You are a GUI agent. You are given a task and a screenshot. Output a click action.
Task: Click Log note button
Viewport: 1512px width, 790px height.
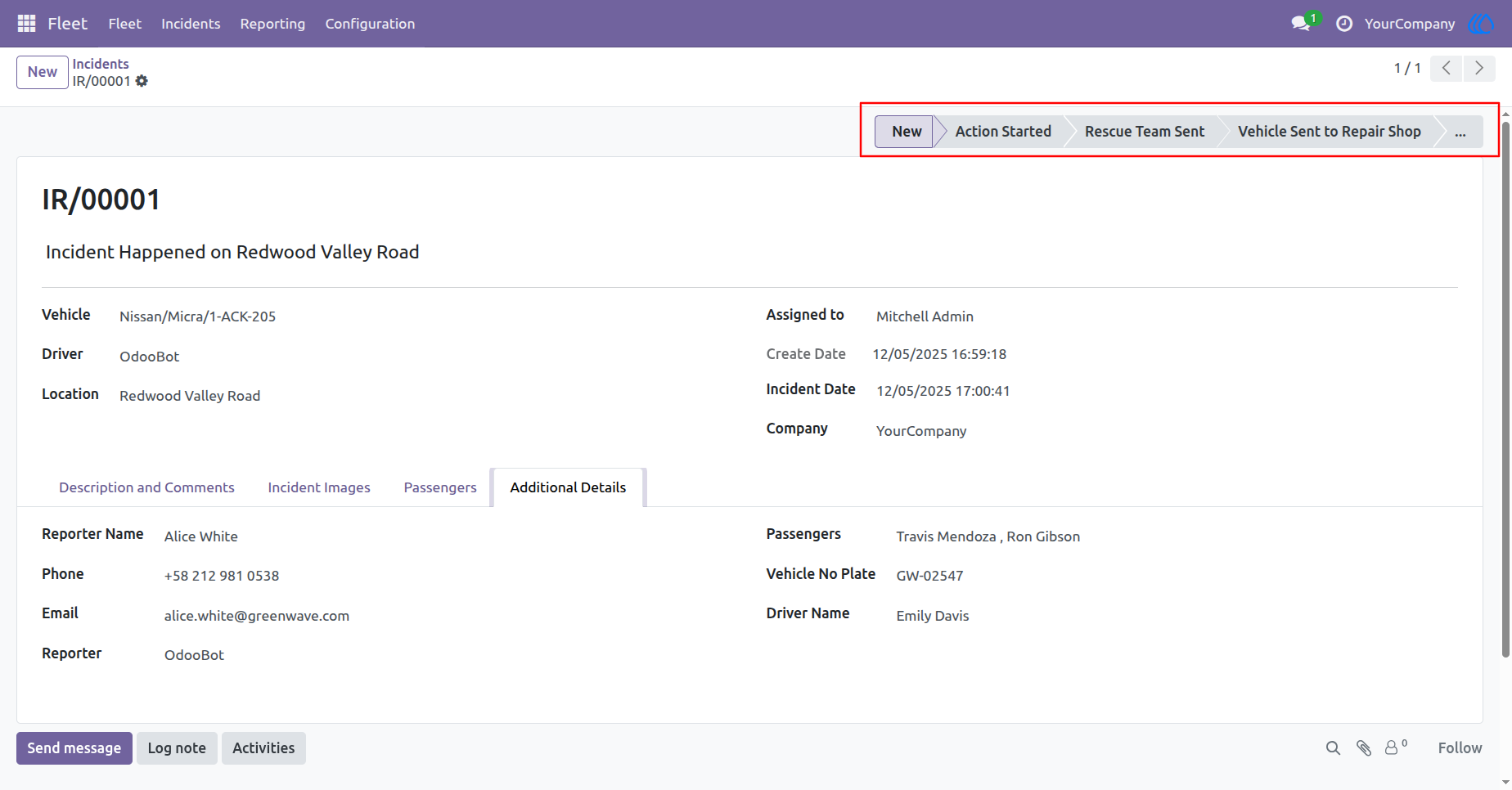[177, 748]
